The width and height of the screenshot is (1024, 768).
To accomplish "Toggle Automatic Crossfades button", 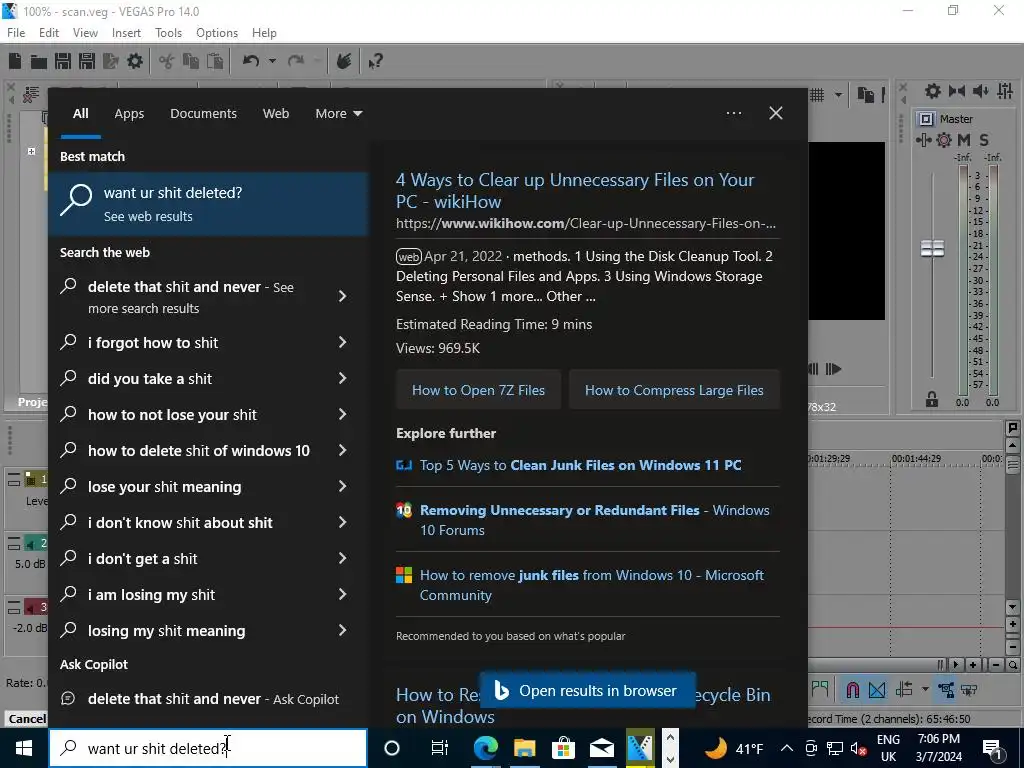I will pos(877,690).
